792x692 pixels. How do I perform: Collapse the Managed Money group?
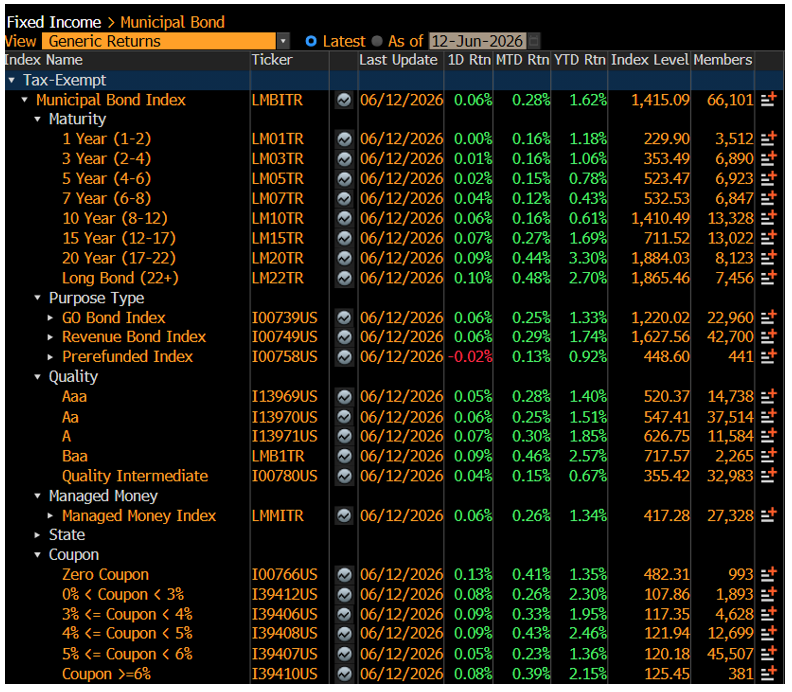[x=37, y=496]
